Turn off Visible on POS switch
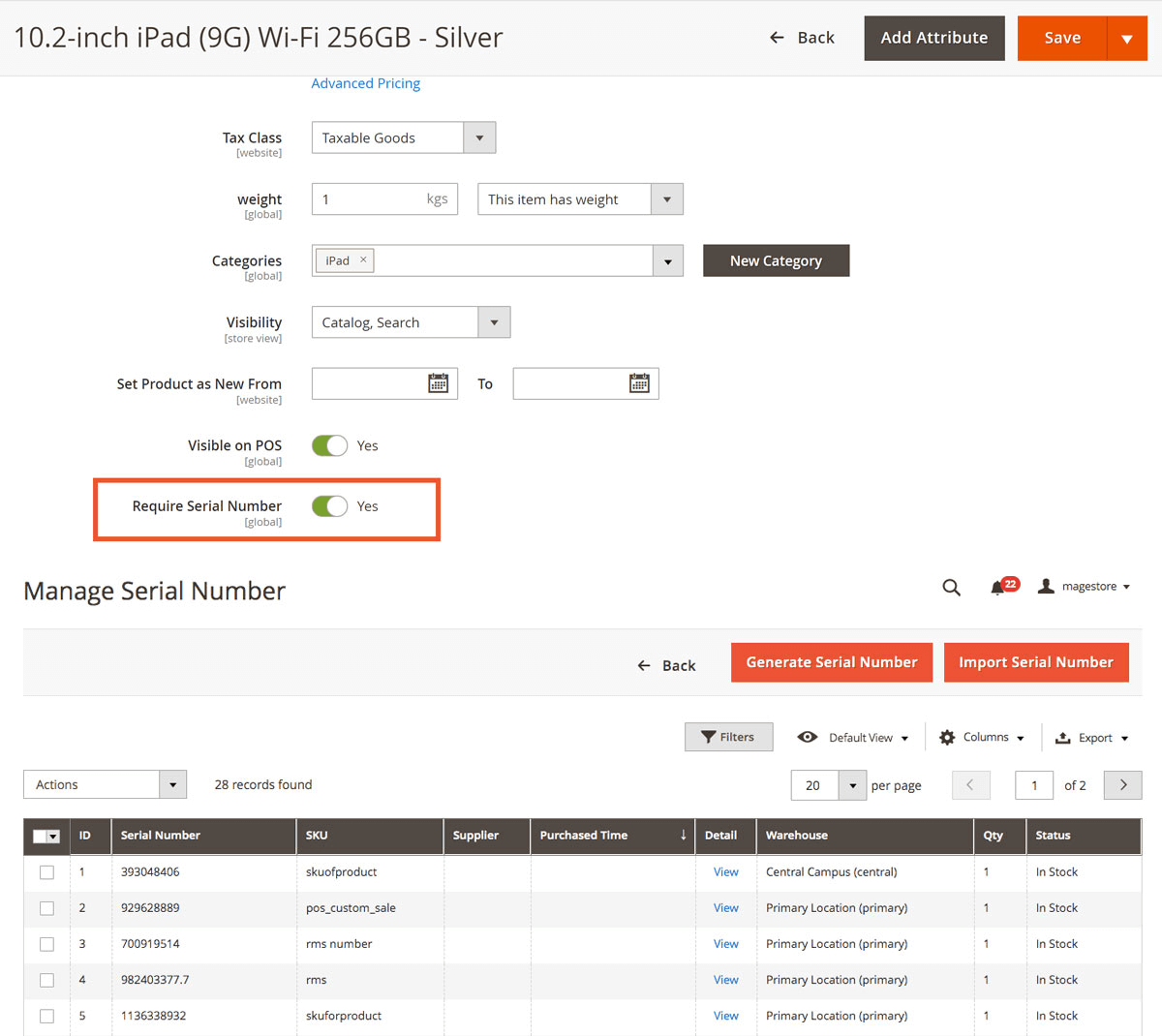The image size is (1162, 1036). (329, 445)
